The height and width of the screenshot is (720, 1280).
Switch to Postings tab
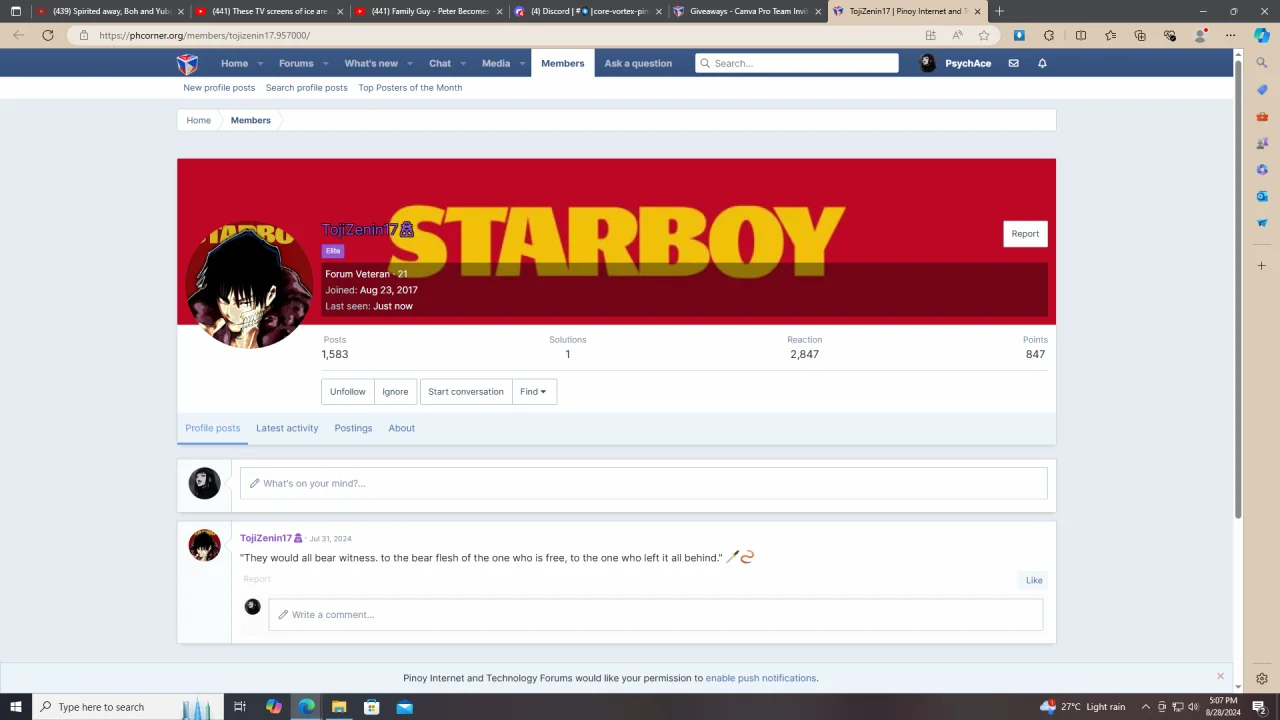[x=353, y=428]
